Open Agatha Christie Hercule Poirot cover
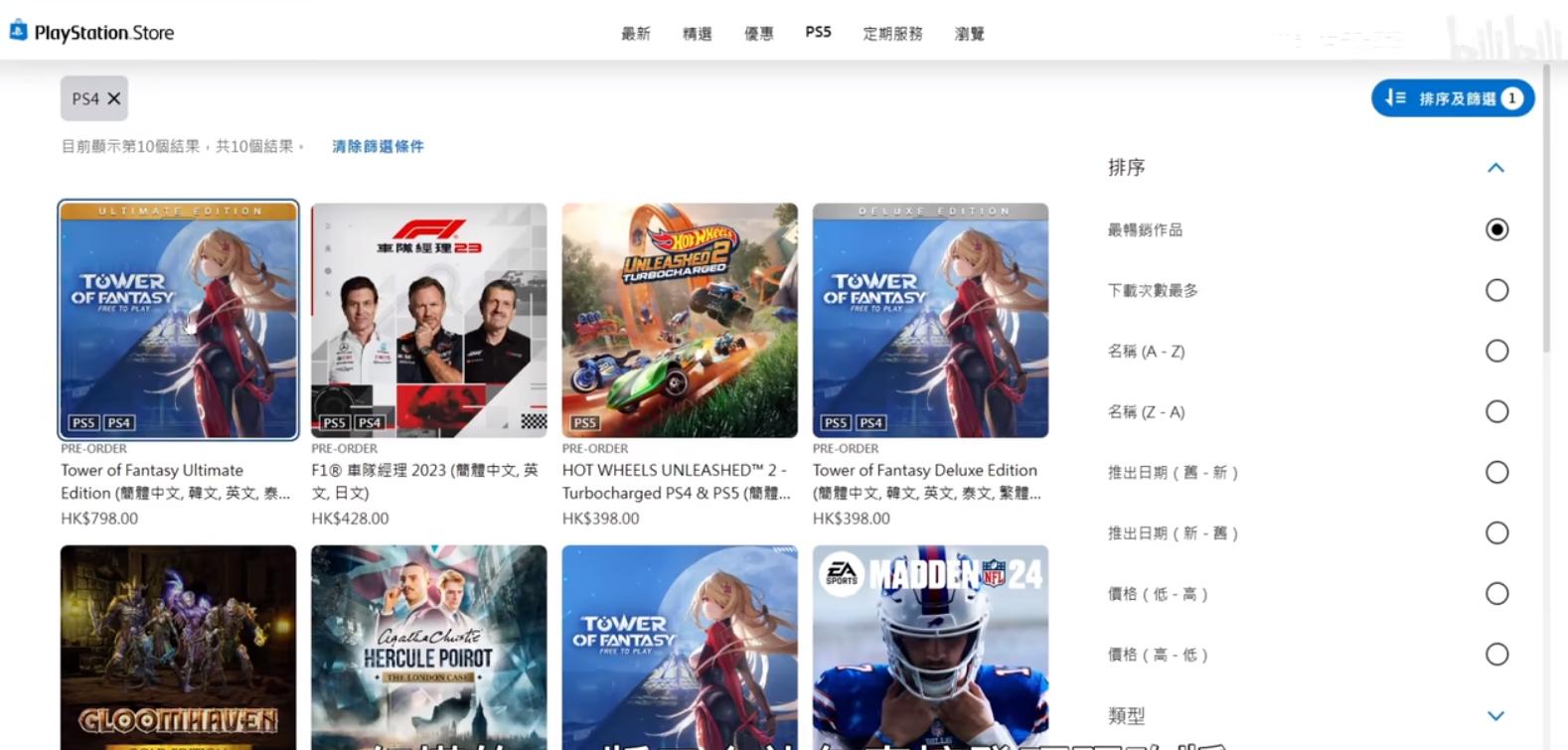This screenshot has height=750, width=1568. pyautogui.click(x=429, y=647)
